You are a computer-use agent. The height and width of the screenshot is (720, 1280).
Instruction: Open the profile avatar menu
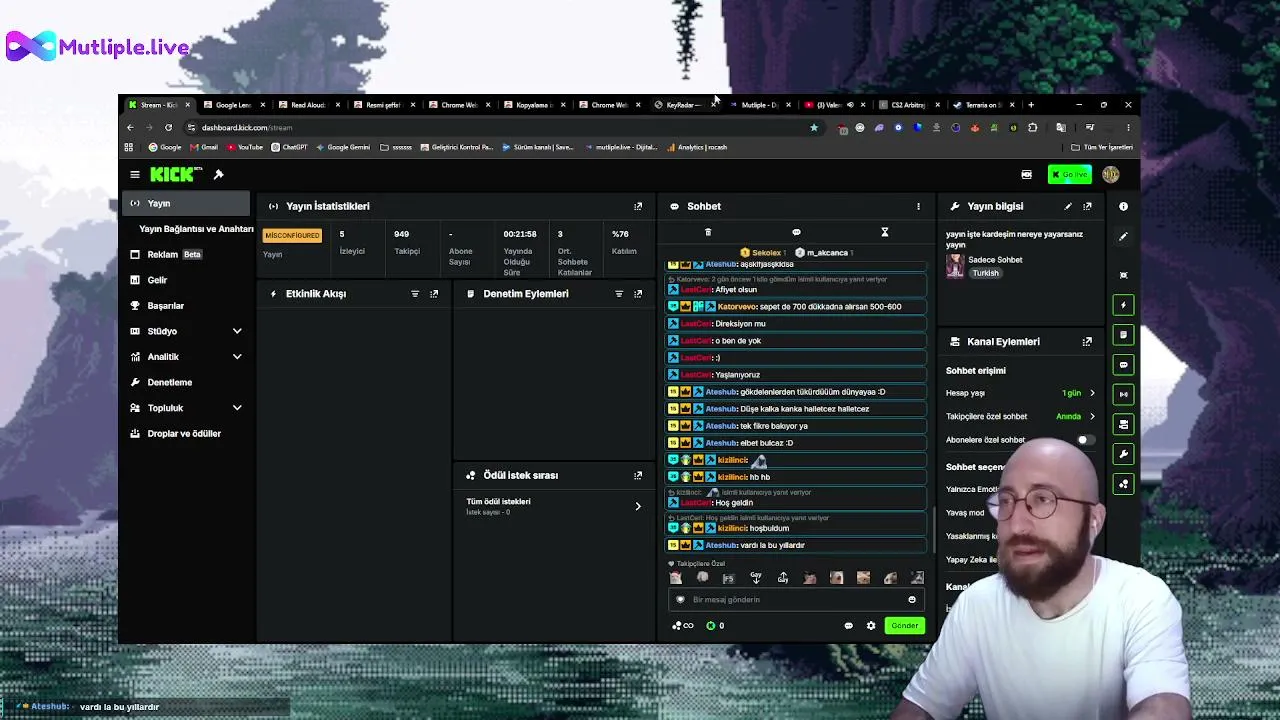[x=1110, y=175]
